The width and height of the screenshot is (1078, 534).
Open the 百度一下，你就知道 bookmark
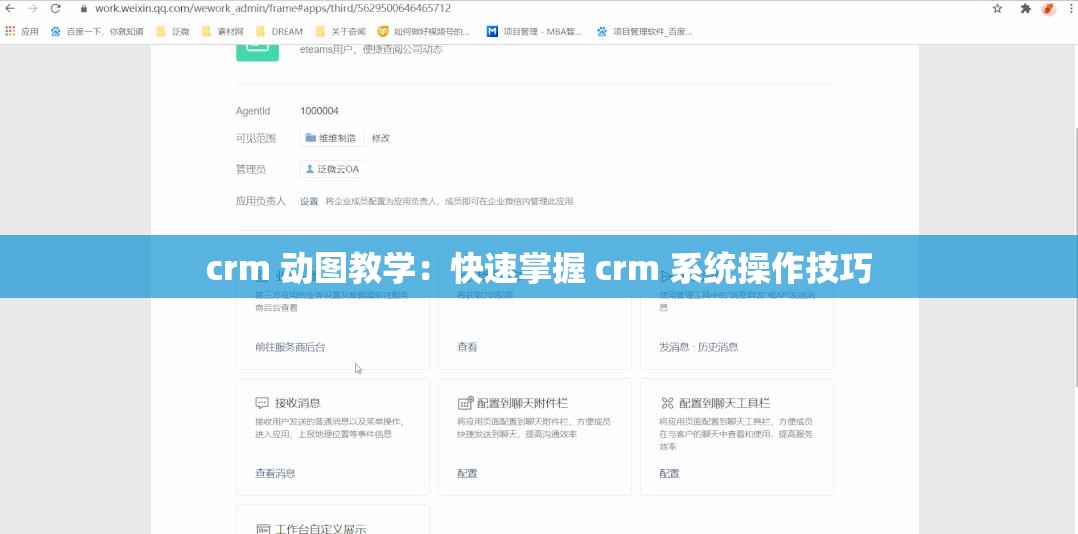[x=97, y=32]
